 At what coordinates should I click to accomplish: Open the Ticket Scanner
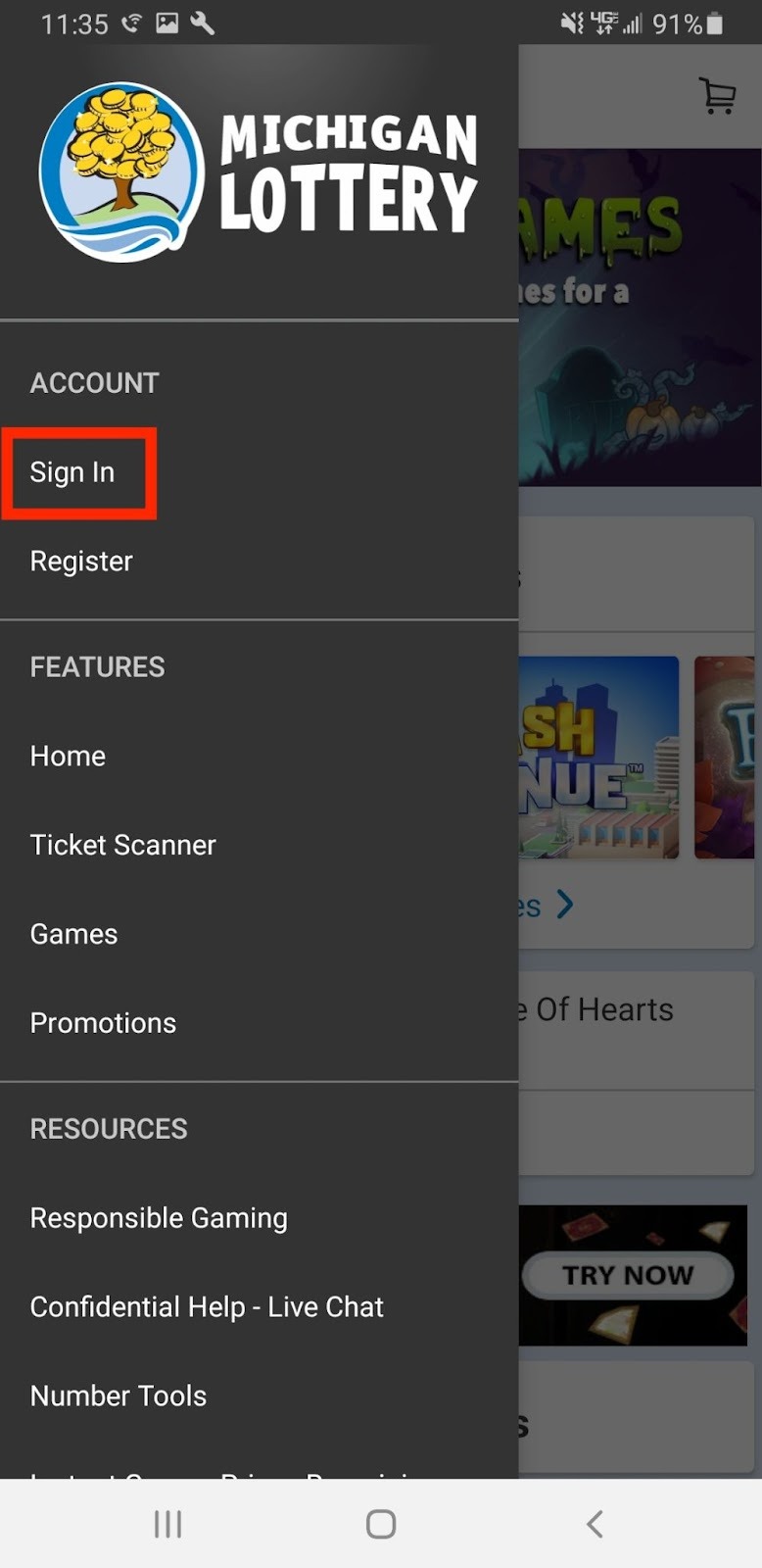pyautogui.click(x=123, y=844)
